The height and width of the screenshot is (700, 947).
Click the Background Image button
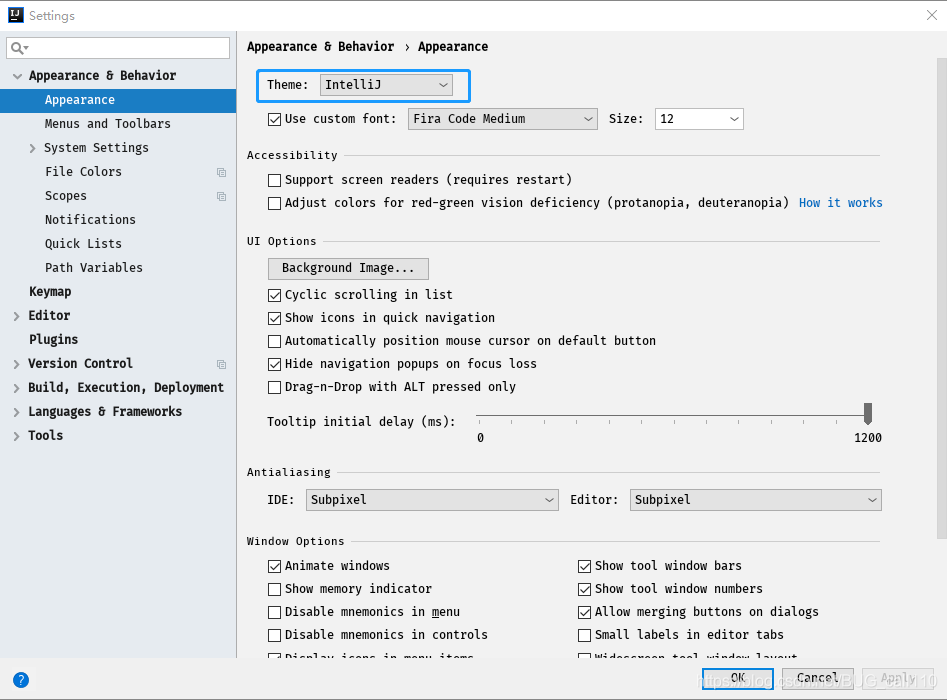pyautogui.click(x=347, y=268)
